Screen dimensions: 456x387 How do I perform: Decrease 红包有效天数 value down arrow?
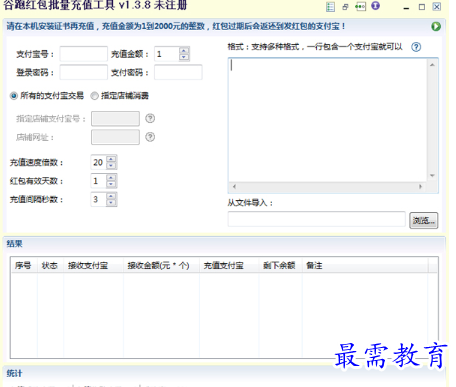(x=111, y=184)
